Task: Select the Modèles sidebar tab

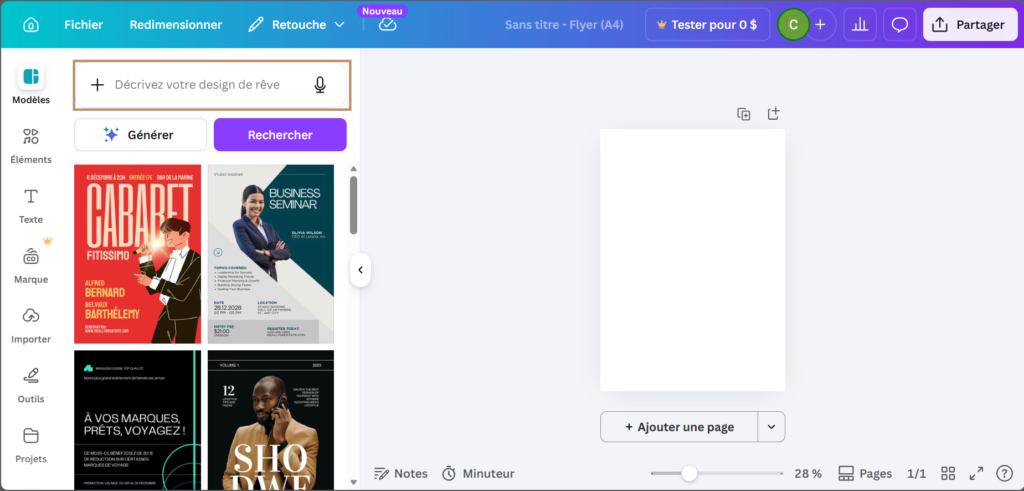Action: (31, 85)
